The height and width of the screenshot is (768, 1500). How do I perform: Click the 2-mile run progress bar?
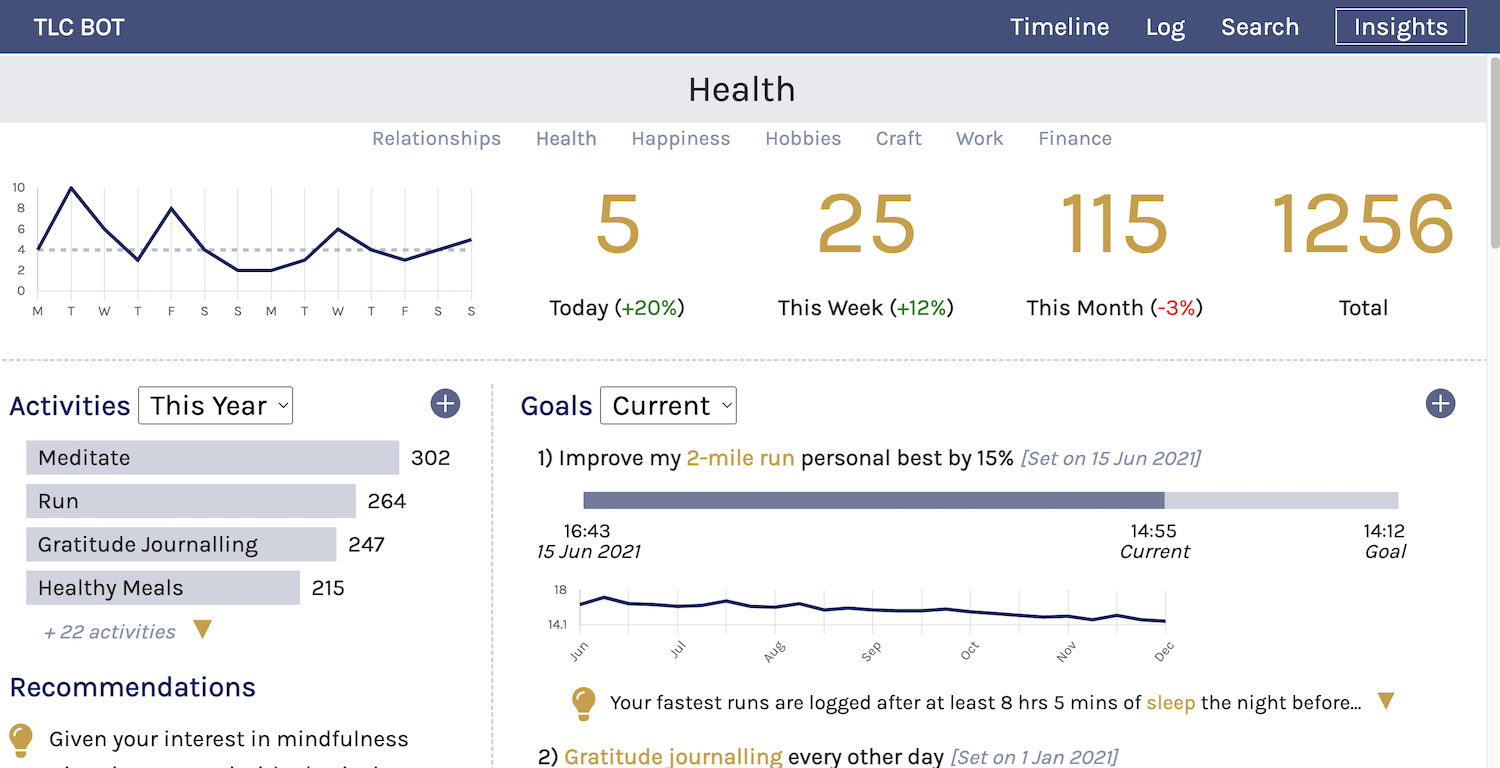point(990,500)
